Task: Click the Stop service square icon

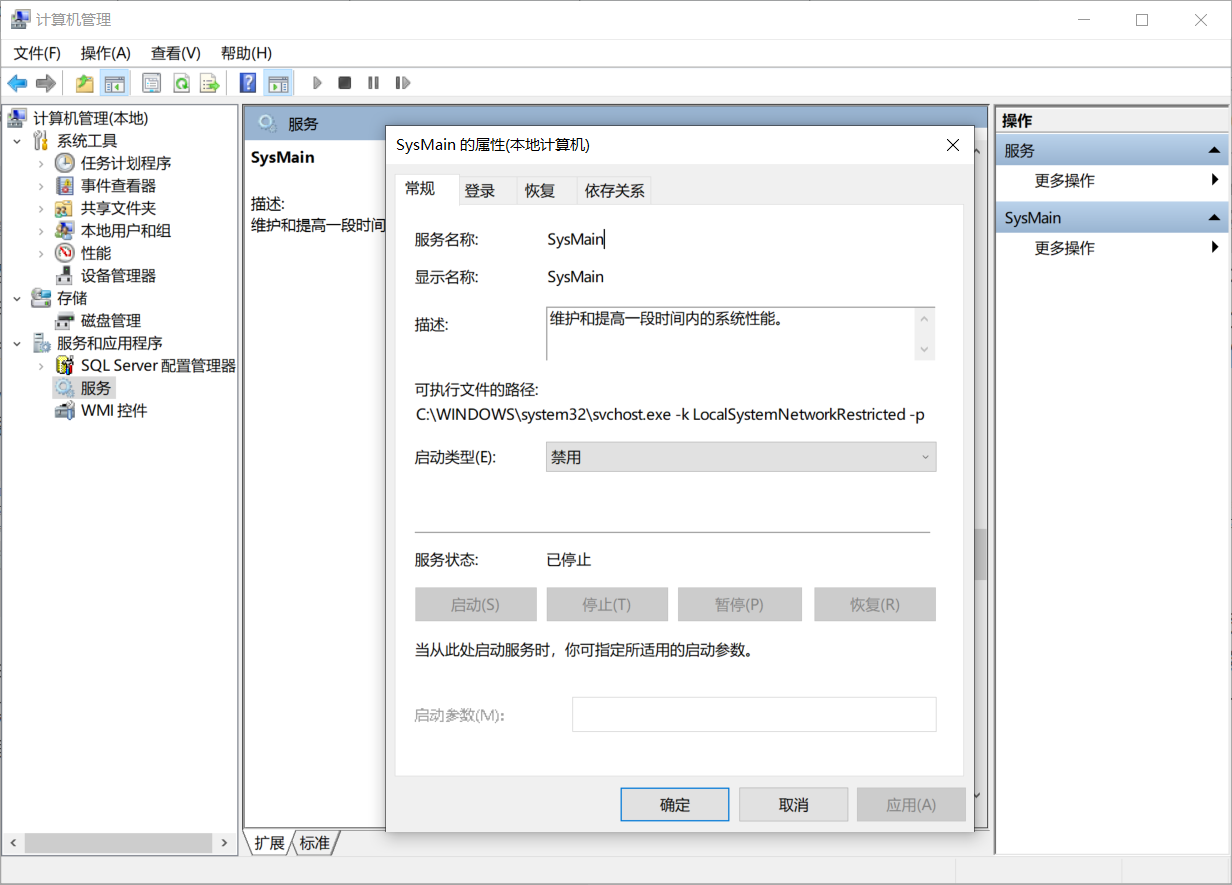Action: pyautogui.click(x=345, y=83)
